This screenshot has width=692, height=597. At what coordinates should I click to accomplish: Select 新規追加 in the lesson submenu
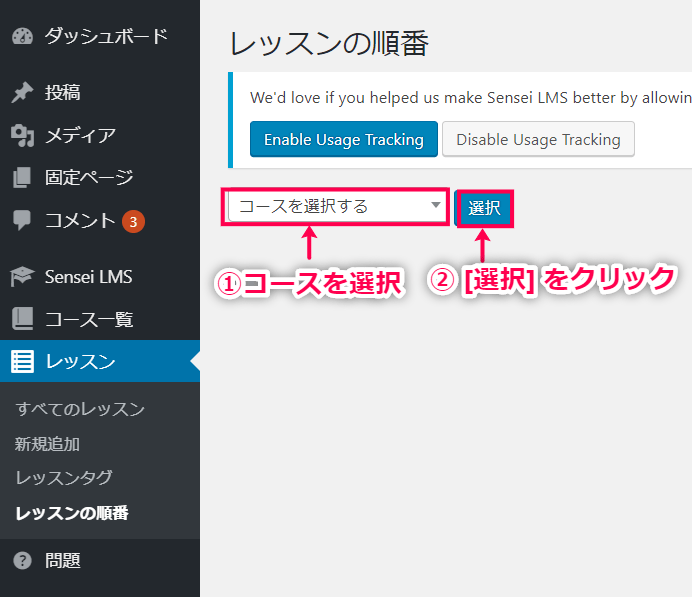pyautogui.click(x=48, y=443)
